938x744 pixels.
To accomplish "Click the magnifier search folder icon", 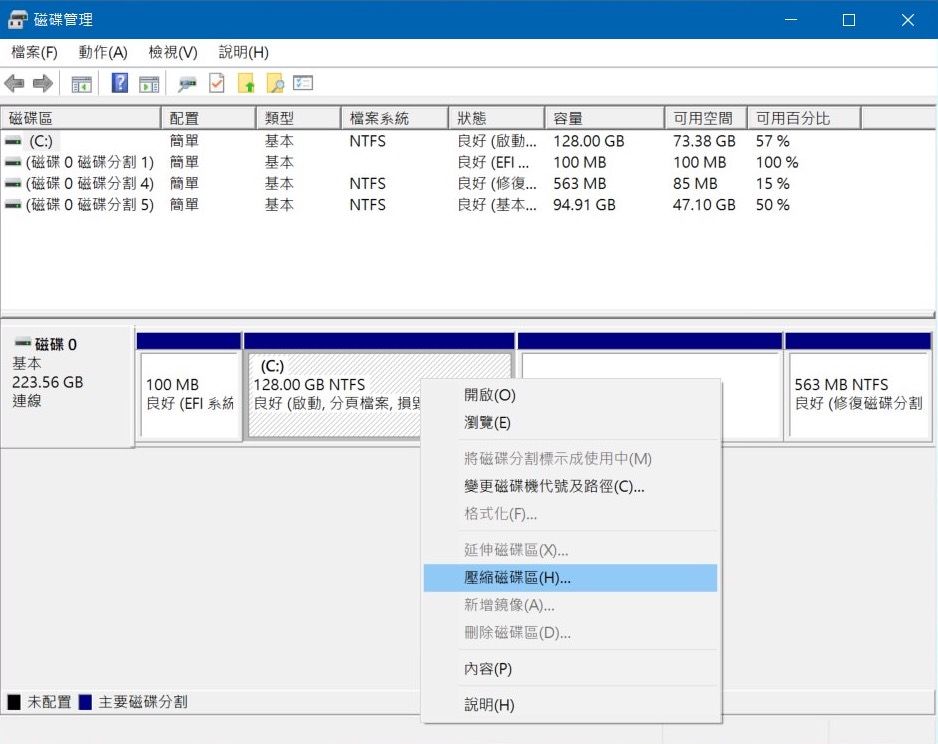I will pos(275,84).
